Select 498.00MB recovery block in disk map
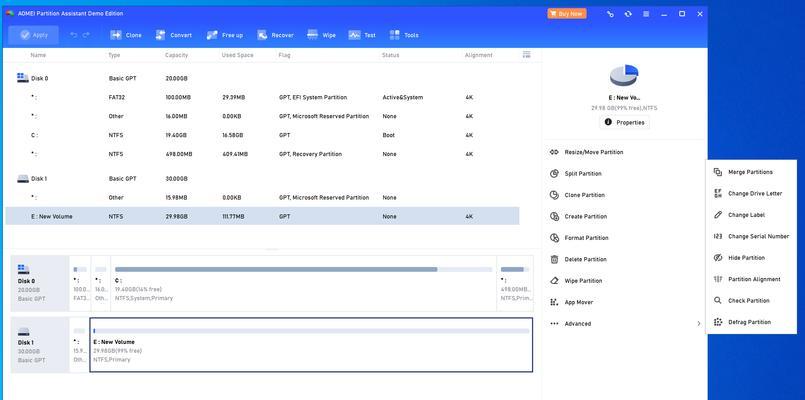805x400 pixels. [515, 283]
